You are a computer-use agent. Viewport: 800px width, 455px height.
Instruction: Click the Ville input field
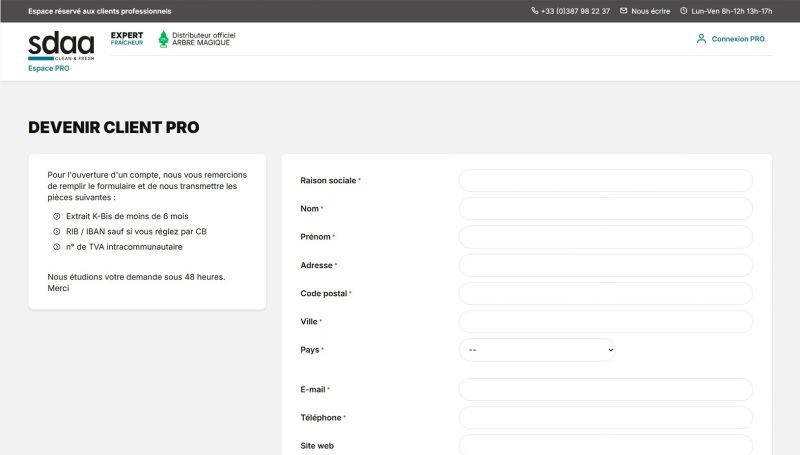(x=605, y=321)
